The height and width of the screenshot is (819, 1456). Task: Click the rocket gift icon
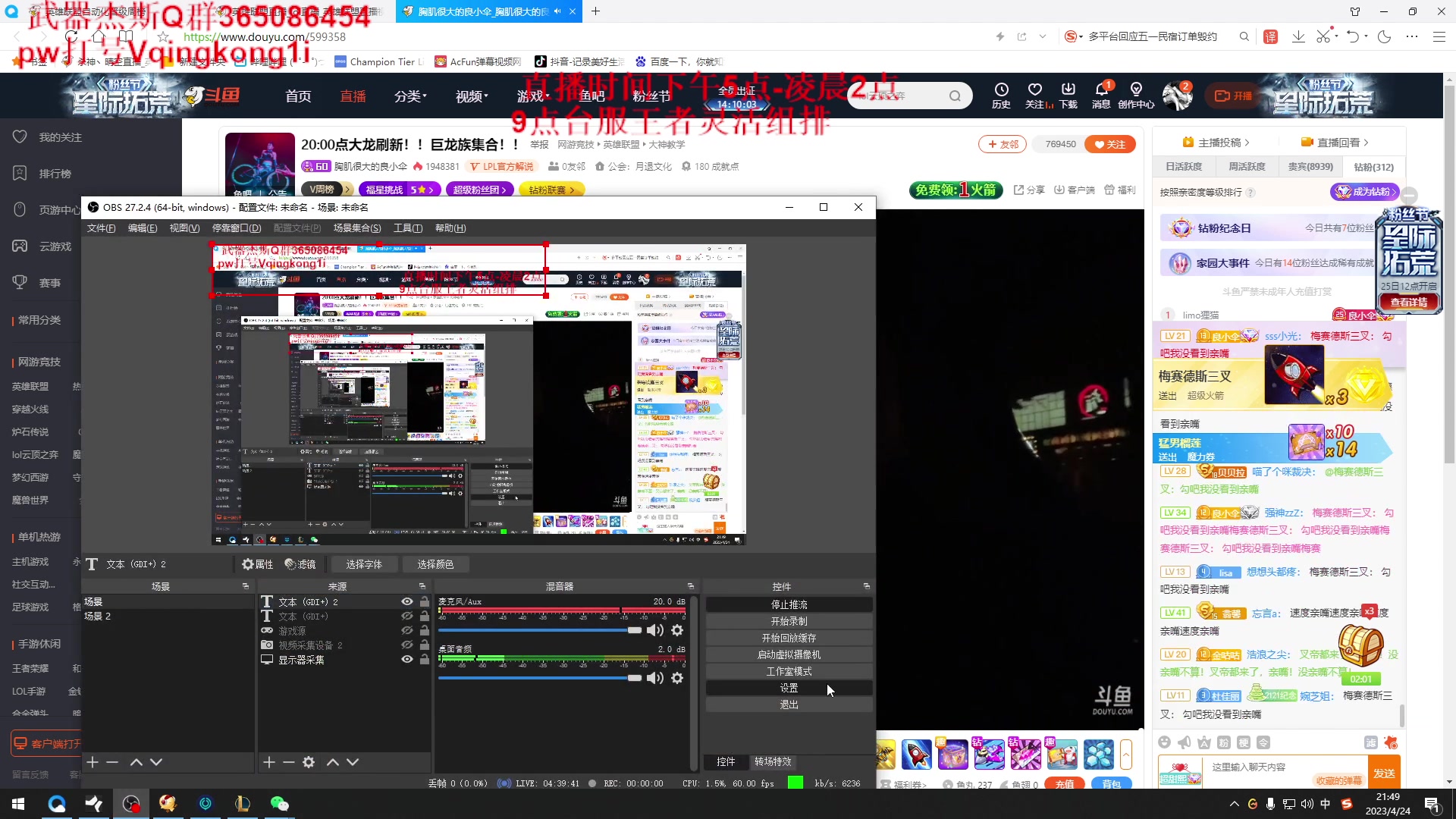(916, 755)
